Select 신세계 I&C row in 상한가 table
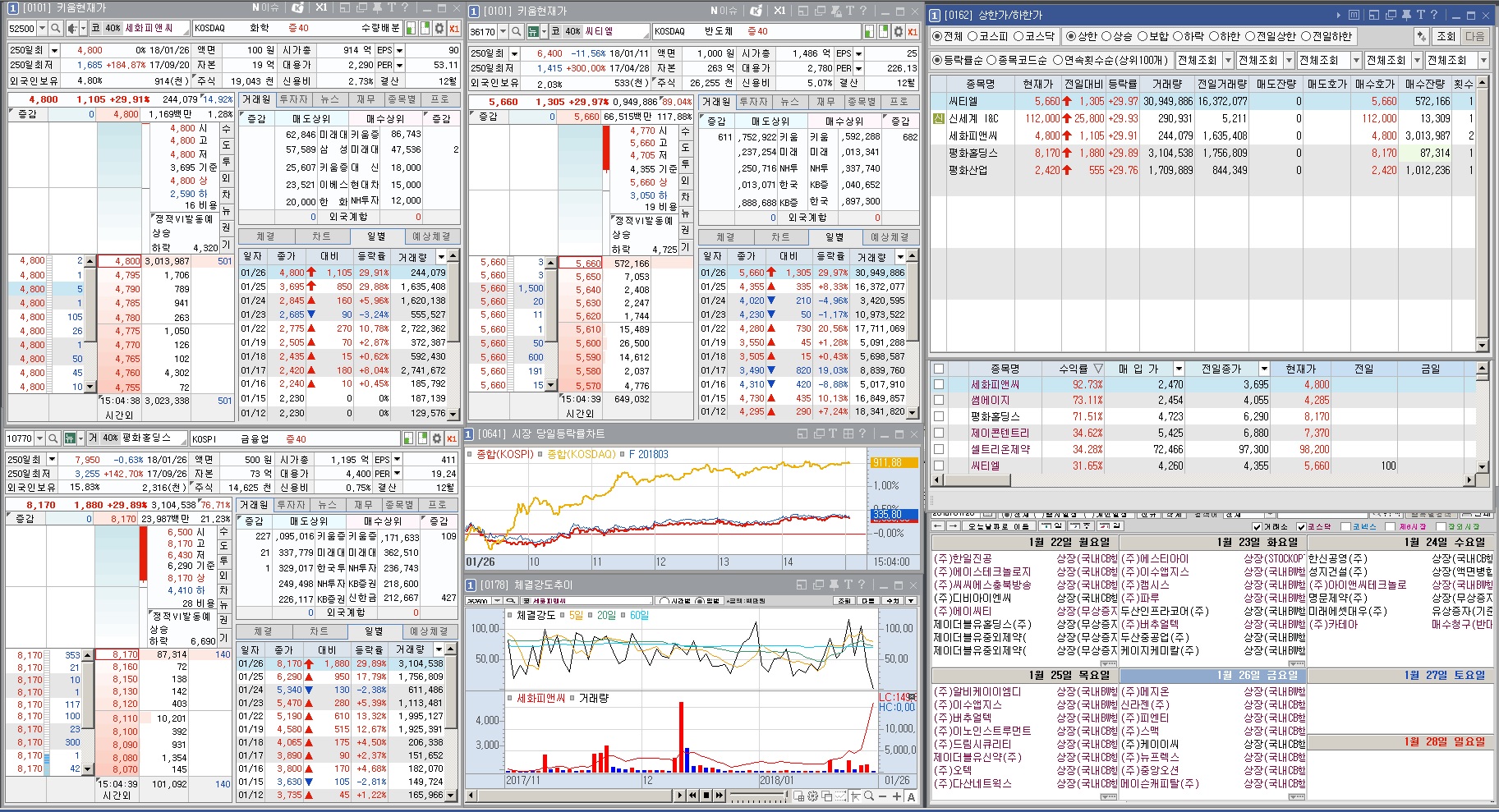Image resolution: width=1499 pixels, height=812 pixels. pos(1202,118)
